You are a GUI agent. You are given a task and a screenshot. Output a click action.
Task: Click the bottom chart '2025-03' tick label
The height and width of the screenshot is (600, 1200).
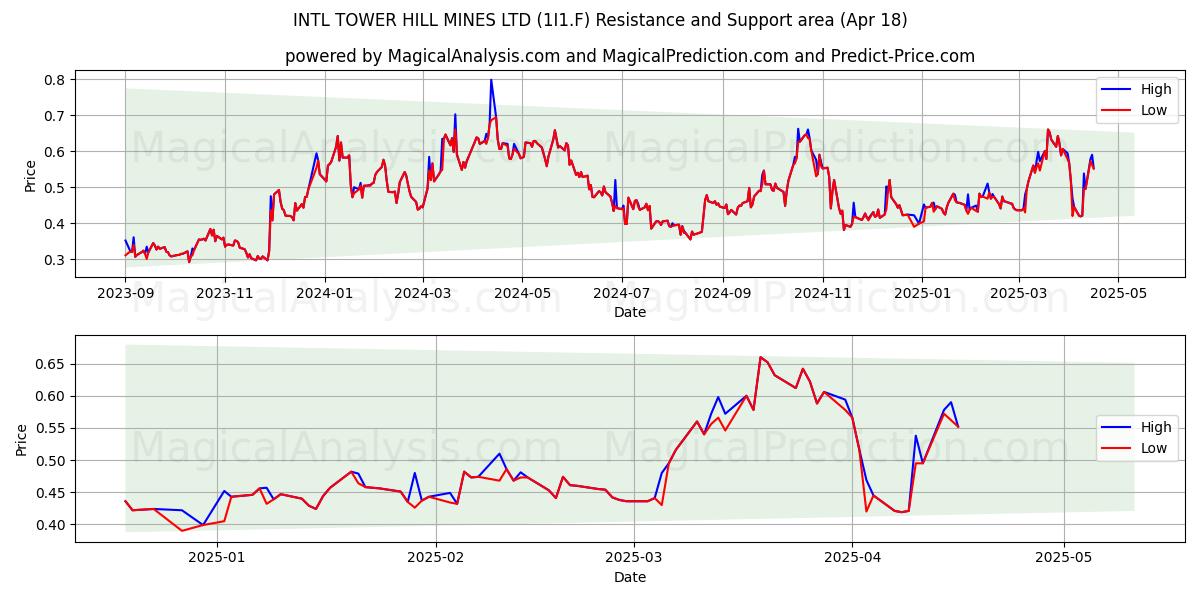point(635,559)
